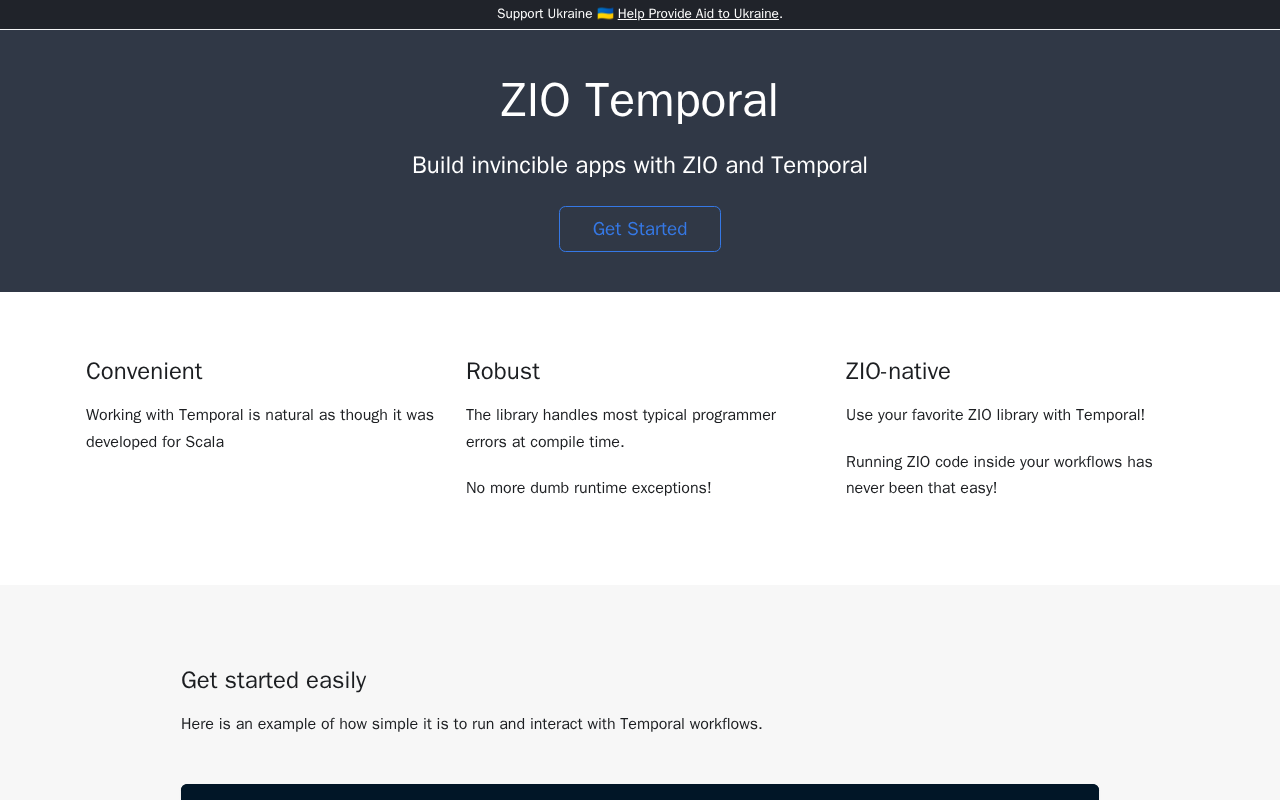Click the 'No more dumb runtime exceptions!' line
Viewport: 1280px width, 800px height.
point(588,488)
